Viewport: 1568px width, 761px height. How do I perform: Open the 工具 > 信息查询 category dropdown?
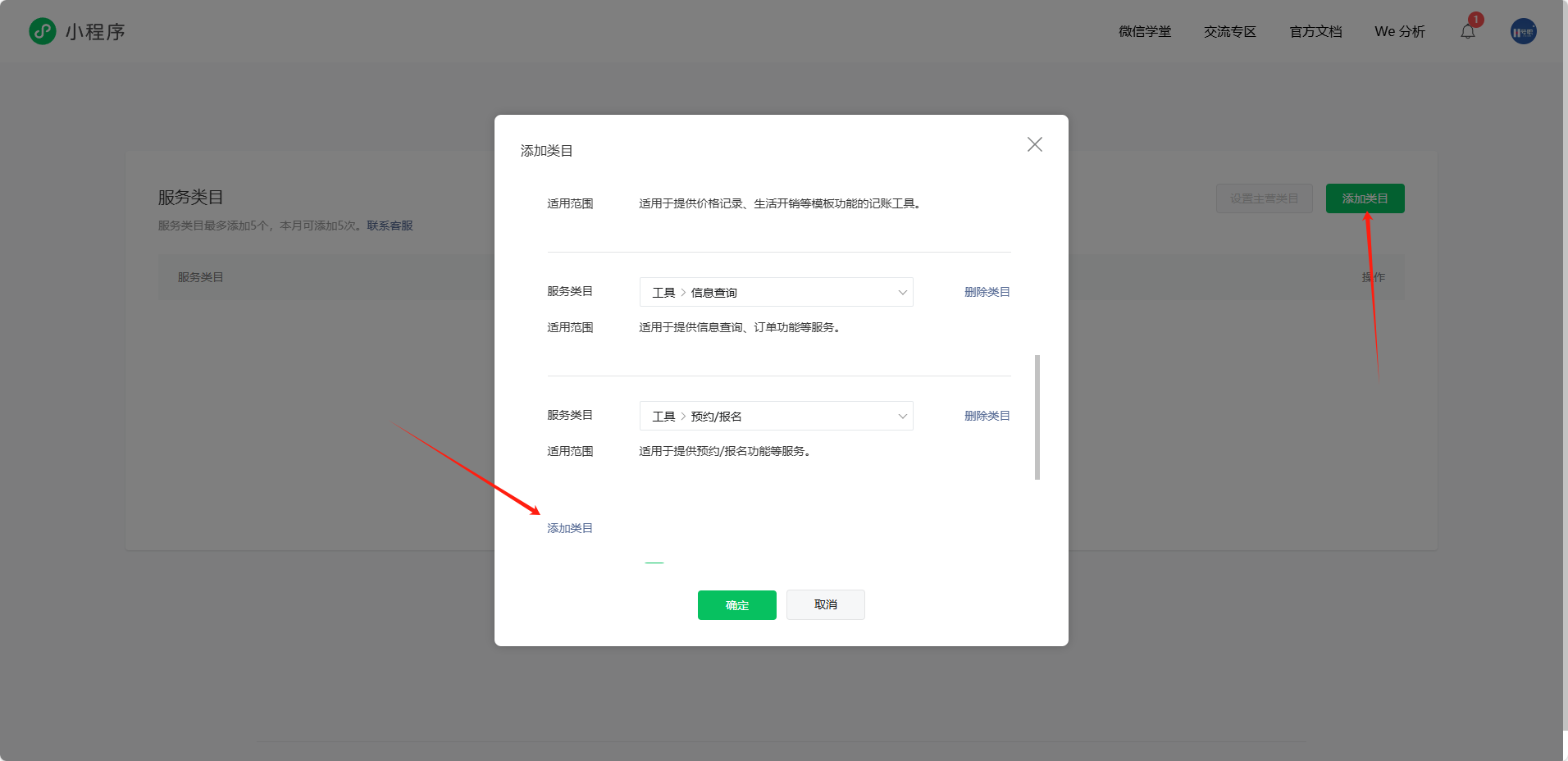click(775, 292)
